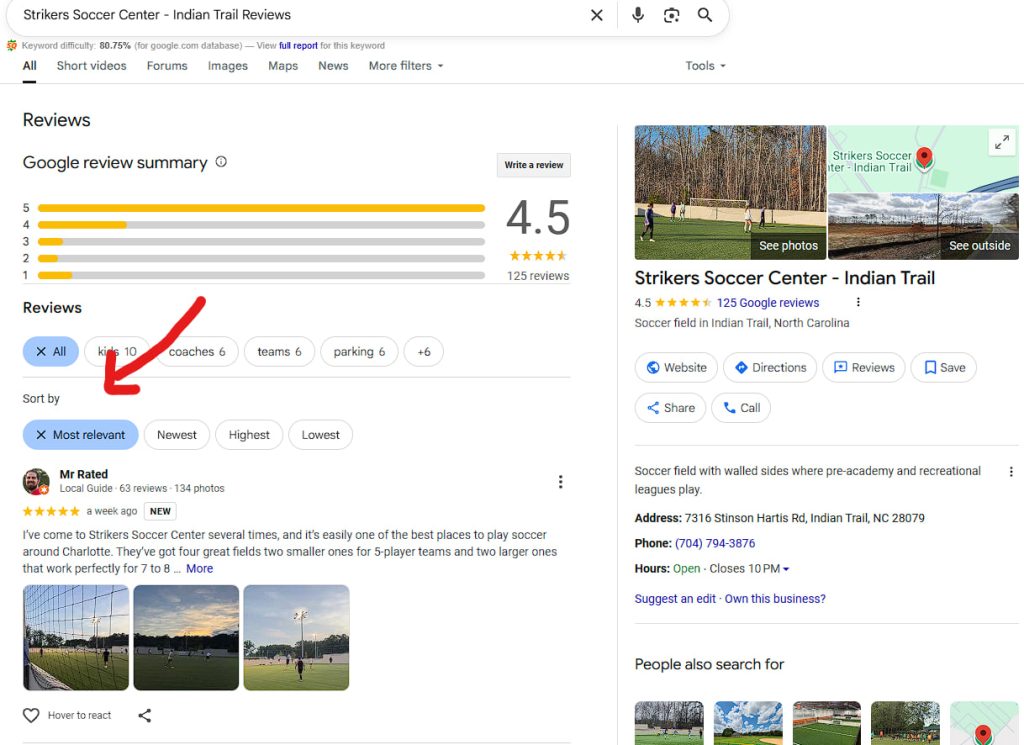Image resolution: width=1024 pixels, height=745 pixels.
Task: Click the full report link for keyword difficulty
Action: pyautogui.click(x=298, y=46)
